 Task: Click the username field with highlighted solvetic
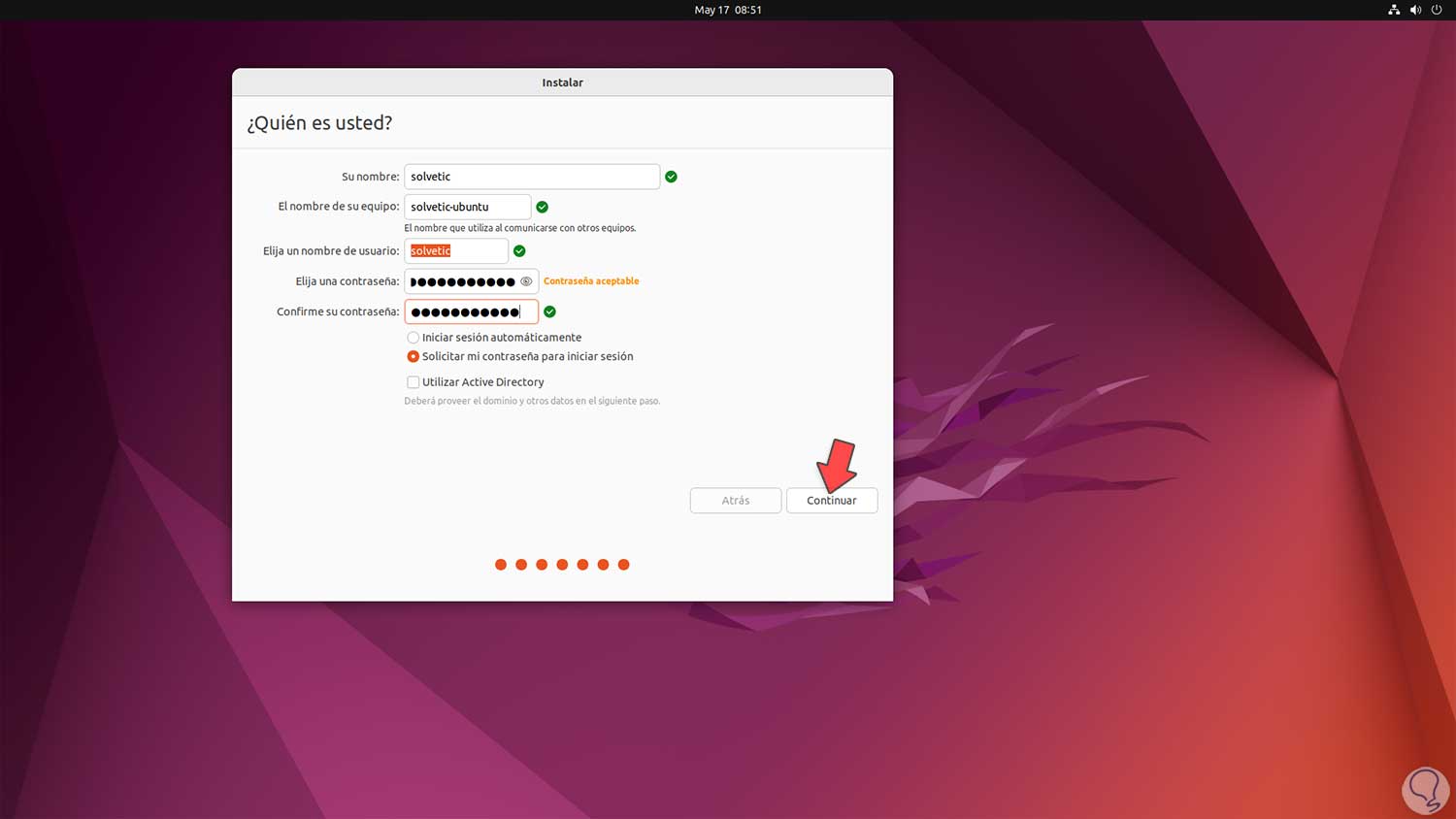tap(456, 251)
